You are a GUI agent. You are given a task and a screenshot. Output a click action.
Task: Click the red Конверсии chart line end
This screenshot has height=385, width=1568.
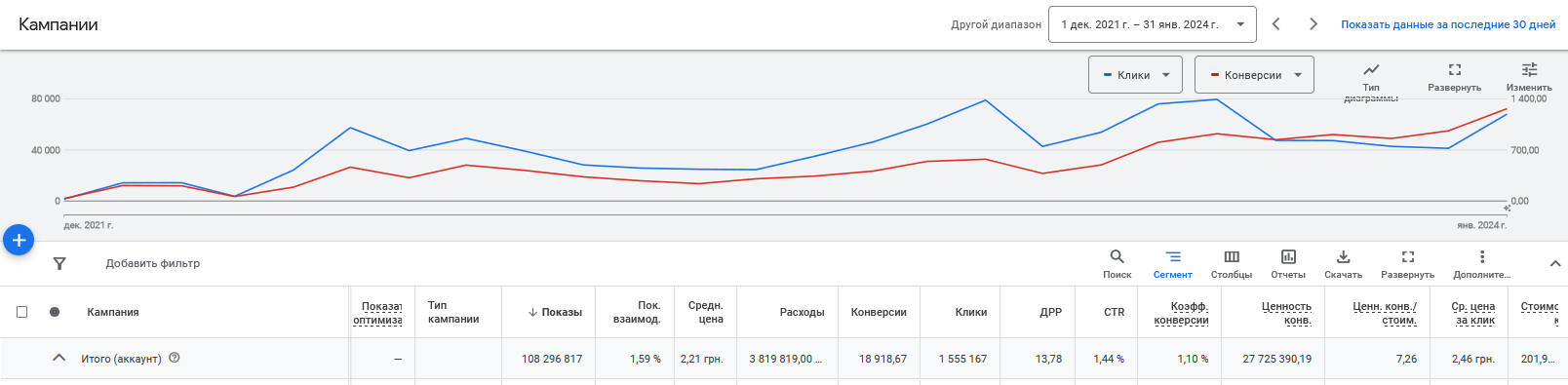pyautogui.click(x=1506, y=109)
